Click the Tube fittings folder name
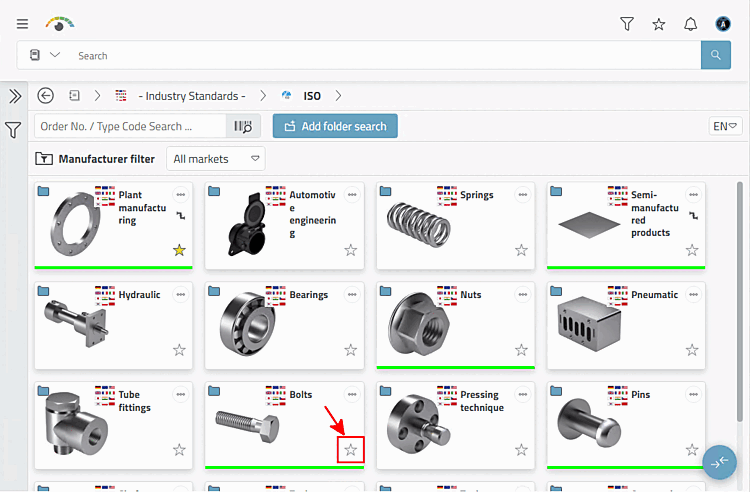 click(134, 401)
